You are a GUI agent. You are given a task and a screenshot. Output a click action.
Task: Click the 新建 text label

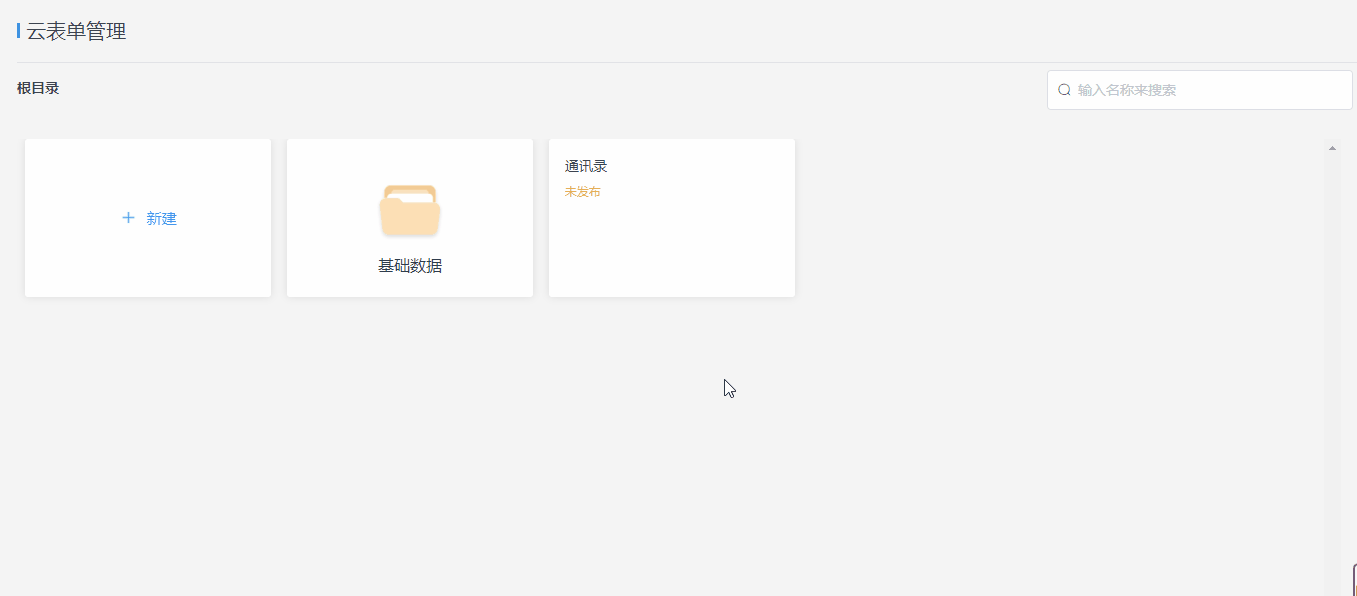(161, 219)
